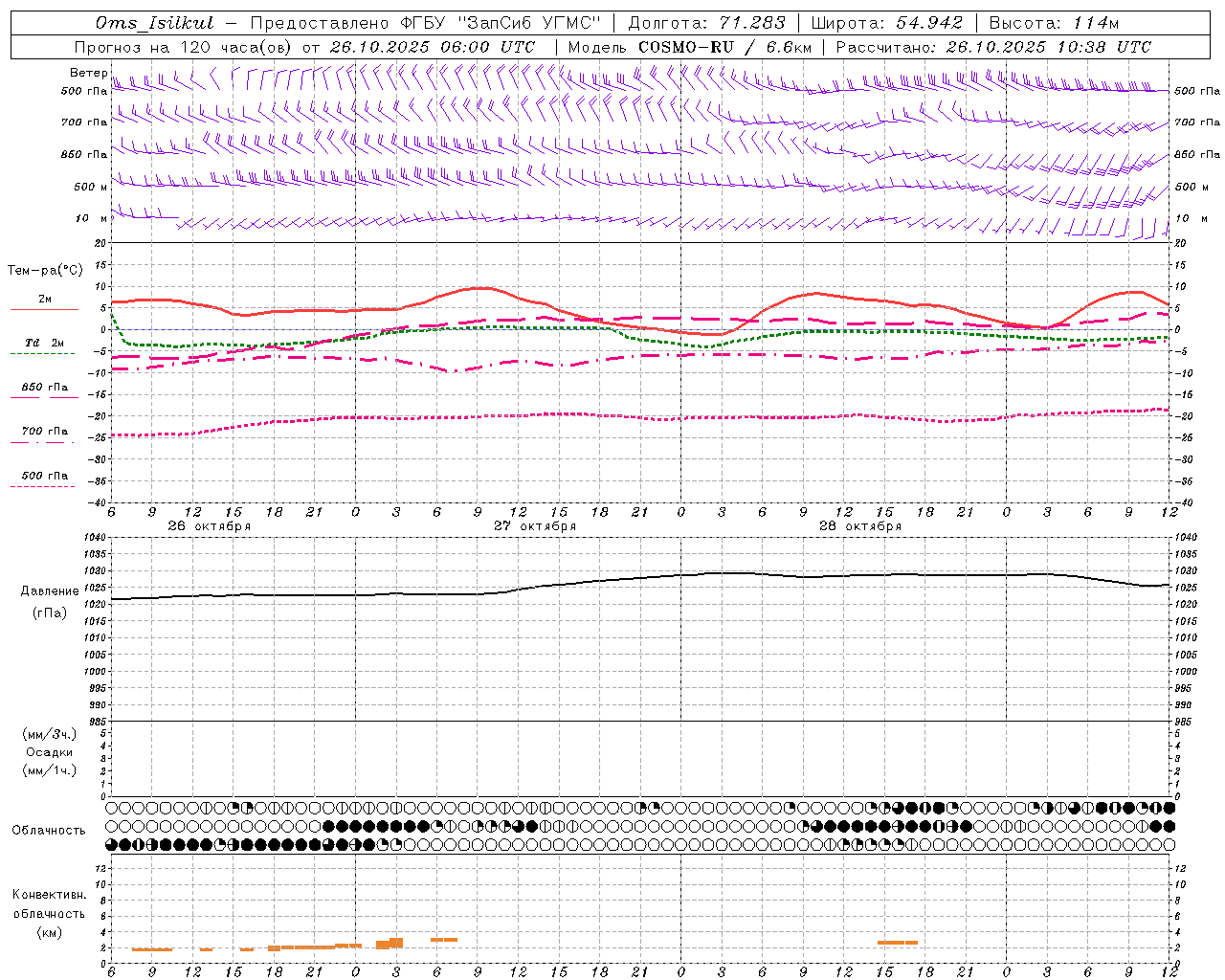Click the 27 октября date label
The image size is (1225, 980).
[535, 526]
